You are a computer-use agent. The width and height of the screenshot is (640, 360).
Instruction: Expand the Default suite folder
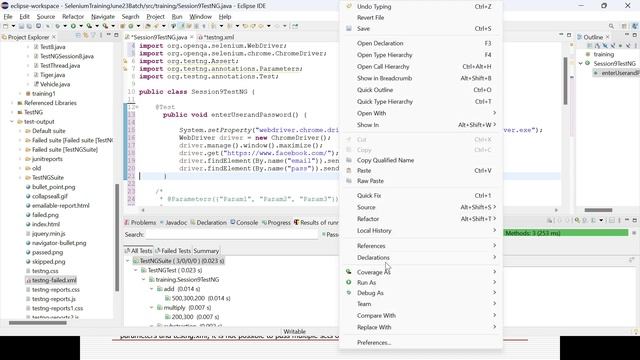click(x=20, y=131)
